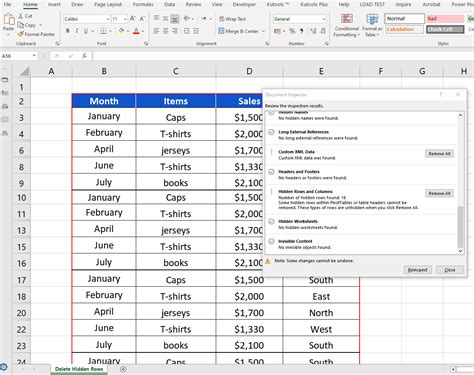Open Accounting Number Format

click(277, 31)
